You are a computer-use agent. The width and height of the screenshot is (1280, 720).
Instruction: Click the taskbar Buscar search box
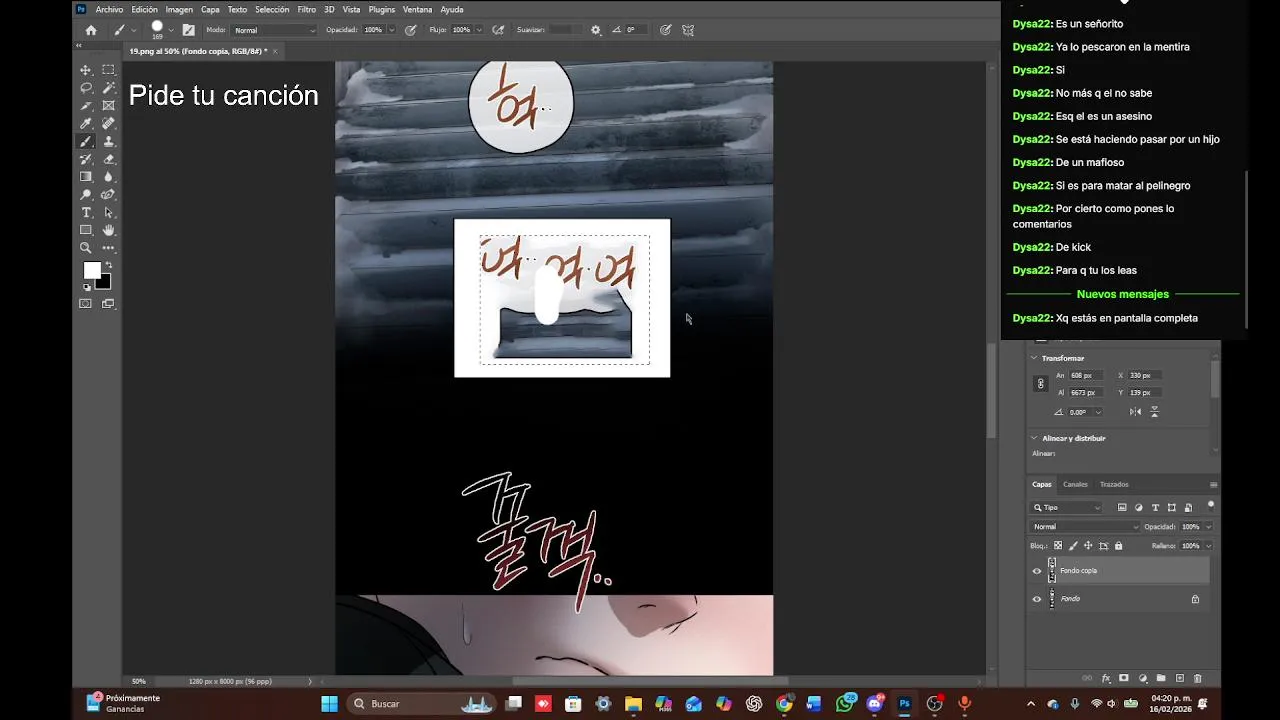(422, 704)
